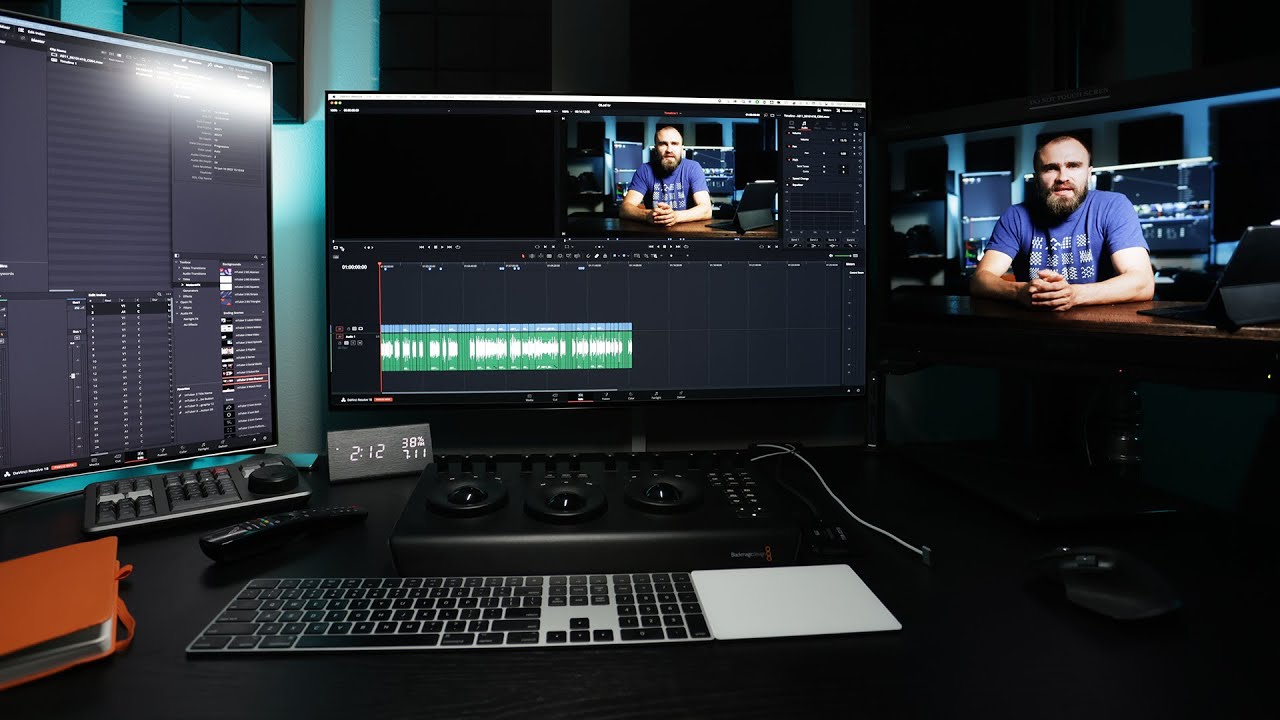Open the timeline viewer zoom percentage dropdown

pos(567,112)
